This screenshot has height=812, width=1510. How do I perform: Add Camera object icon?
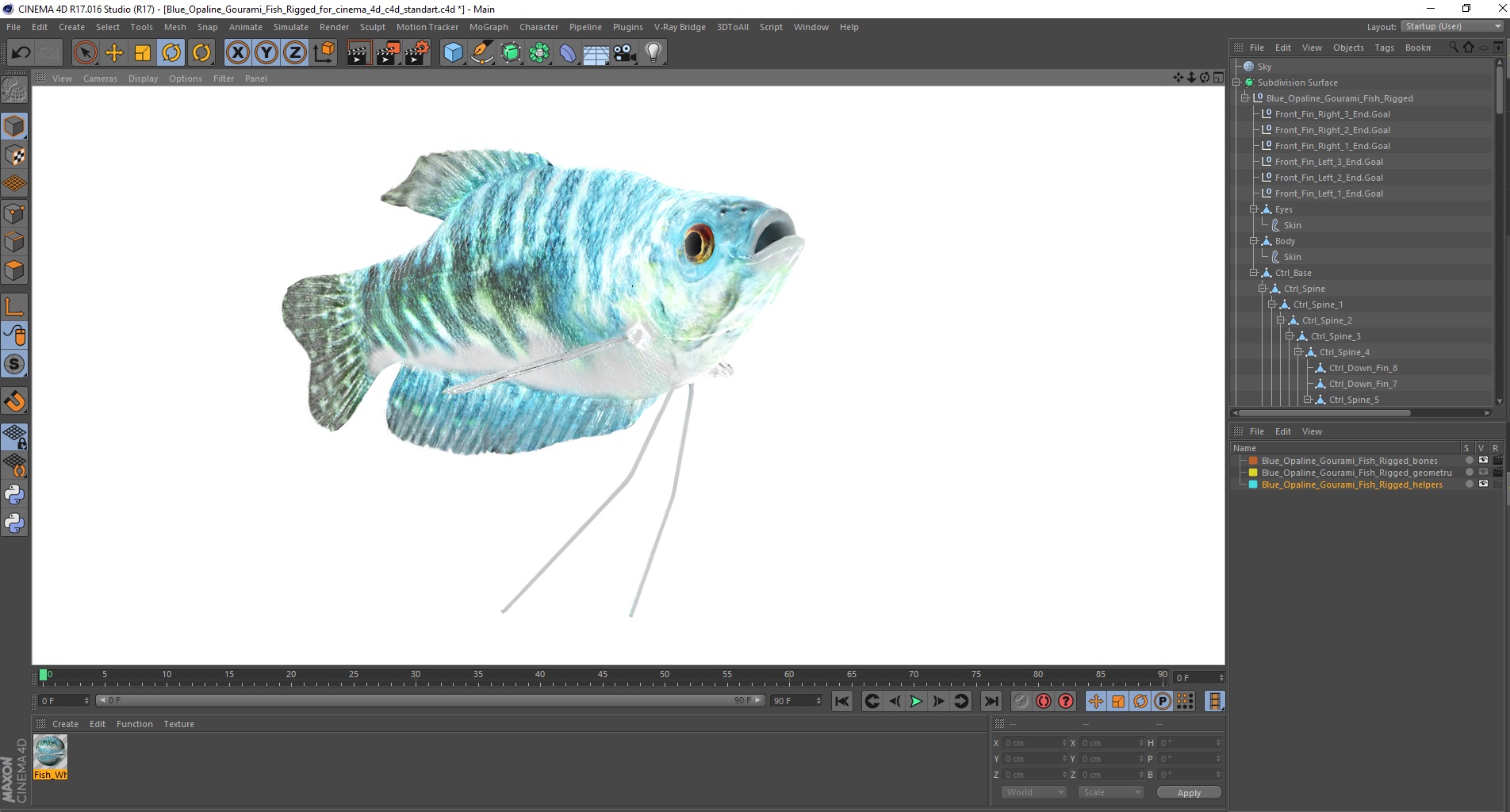coord(625,53)
